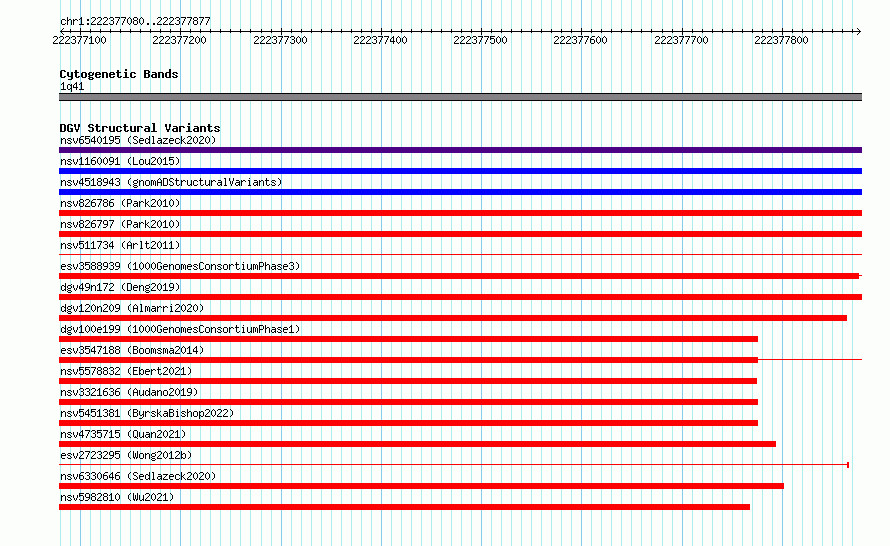890x546 pixels.
Task: Click the red dgv100e199 variant bar
Action: coord(409,339)
